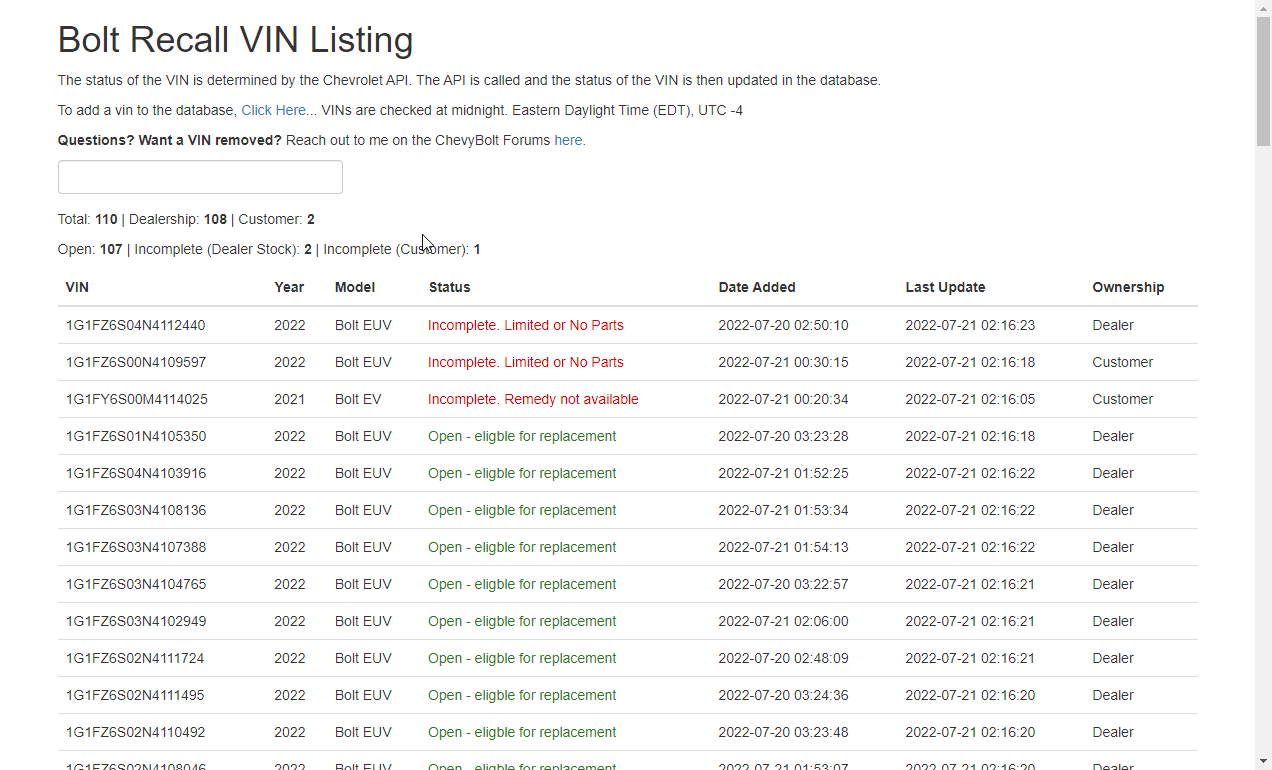Grab the vertical scrollbar thumb
This screenshot has height=770, width=1272.
[1264, 82]
